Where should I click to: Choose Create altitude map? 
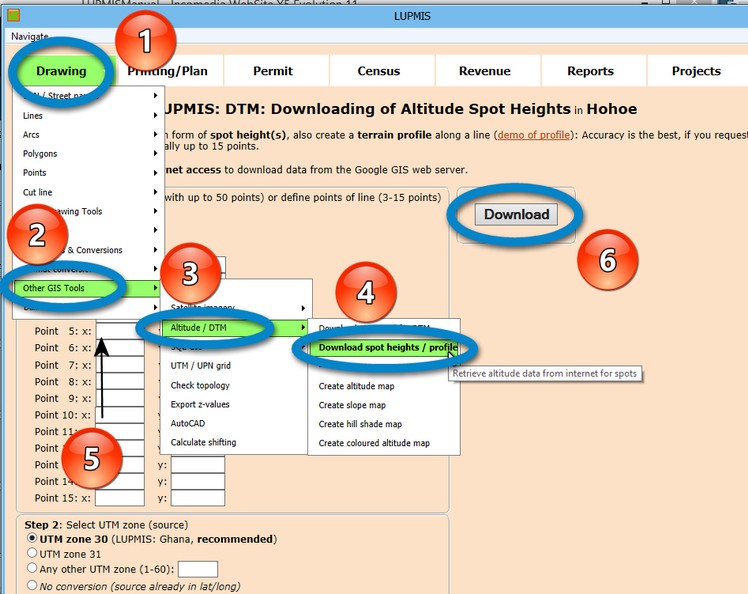(356, 386)
